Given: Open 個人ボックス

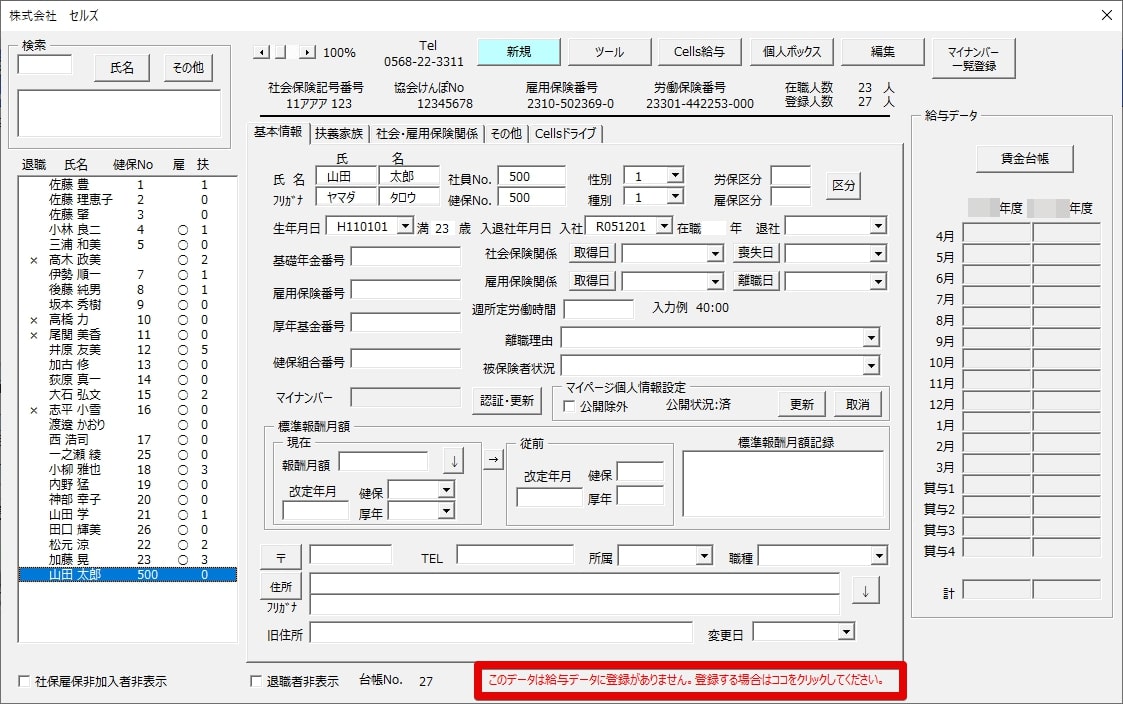Looking at the screenshot, I should pyautogui.click(x=791, y=52).
